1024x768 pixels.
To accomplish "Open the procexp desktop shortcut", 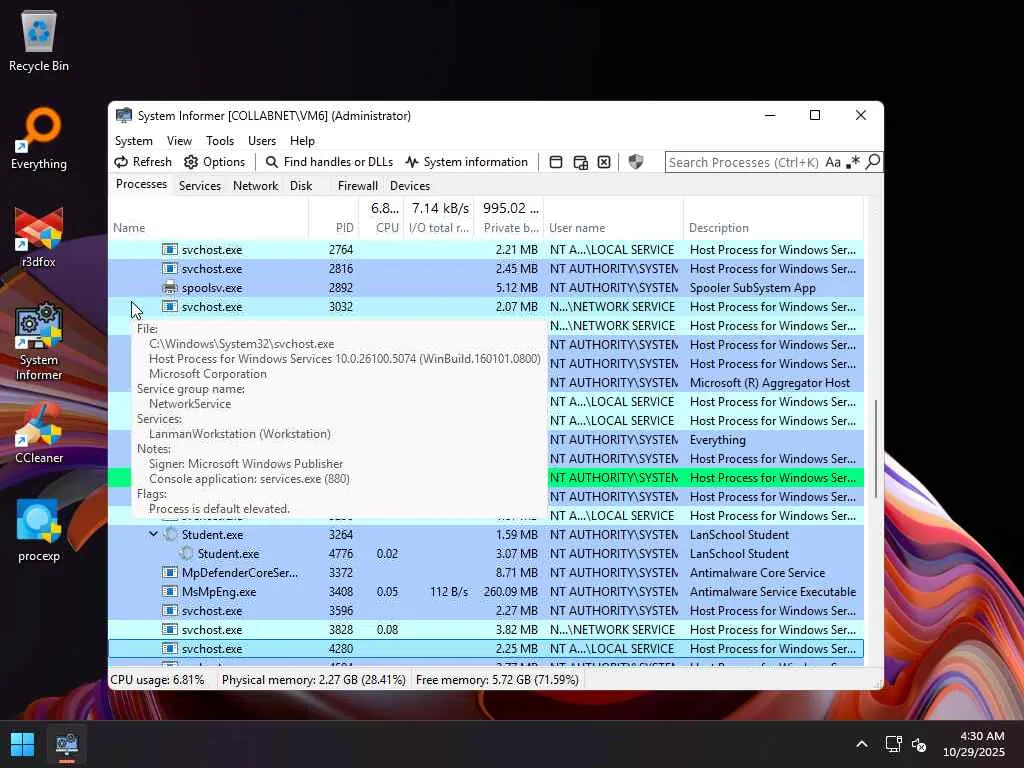I will (x=39, y=530).
